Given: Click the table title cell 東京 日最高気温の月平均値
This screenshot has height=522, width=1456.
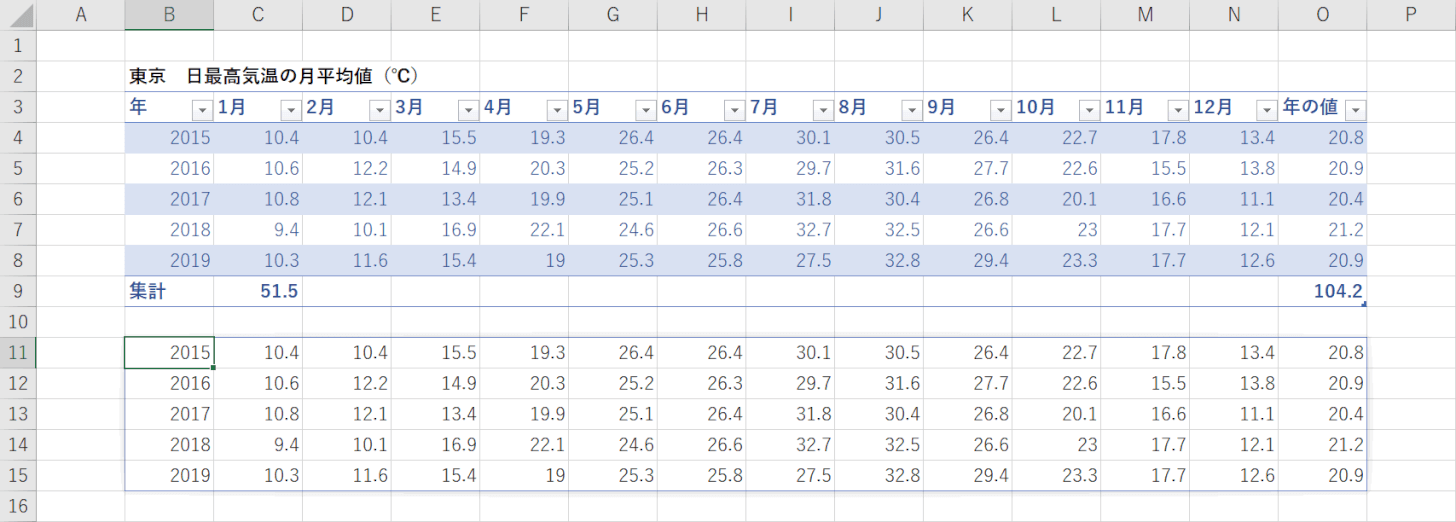Looking at the screenshot, I should click(x=273, y=76).
